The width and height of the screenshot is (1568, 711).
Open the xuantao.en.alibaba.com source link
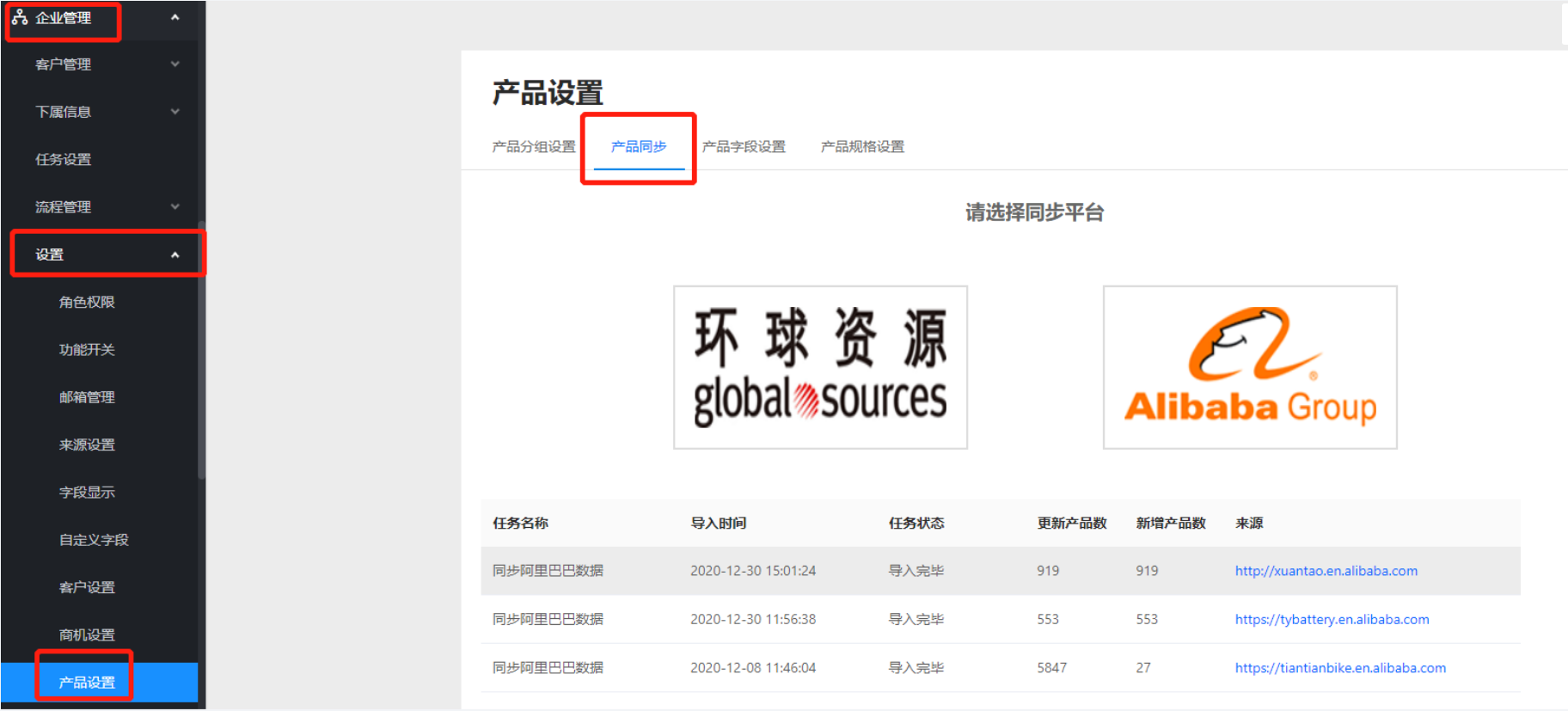click(x=1326, y=571)
